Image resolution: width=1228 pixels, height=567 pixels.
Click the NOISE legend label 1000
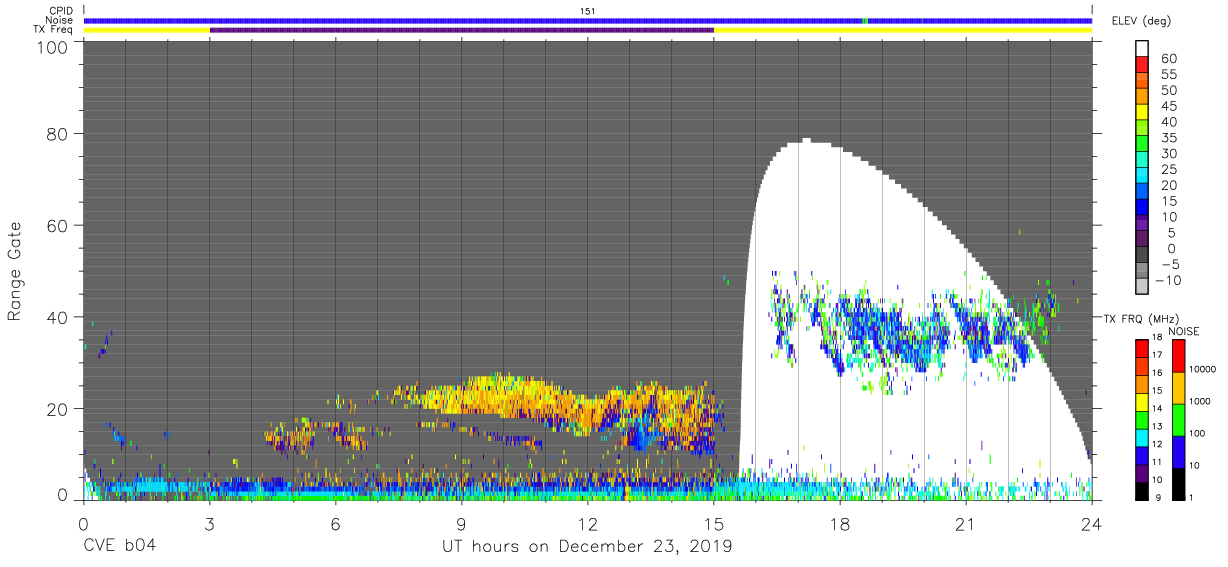click(1202, 401)
